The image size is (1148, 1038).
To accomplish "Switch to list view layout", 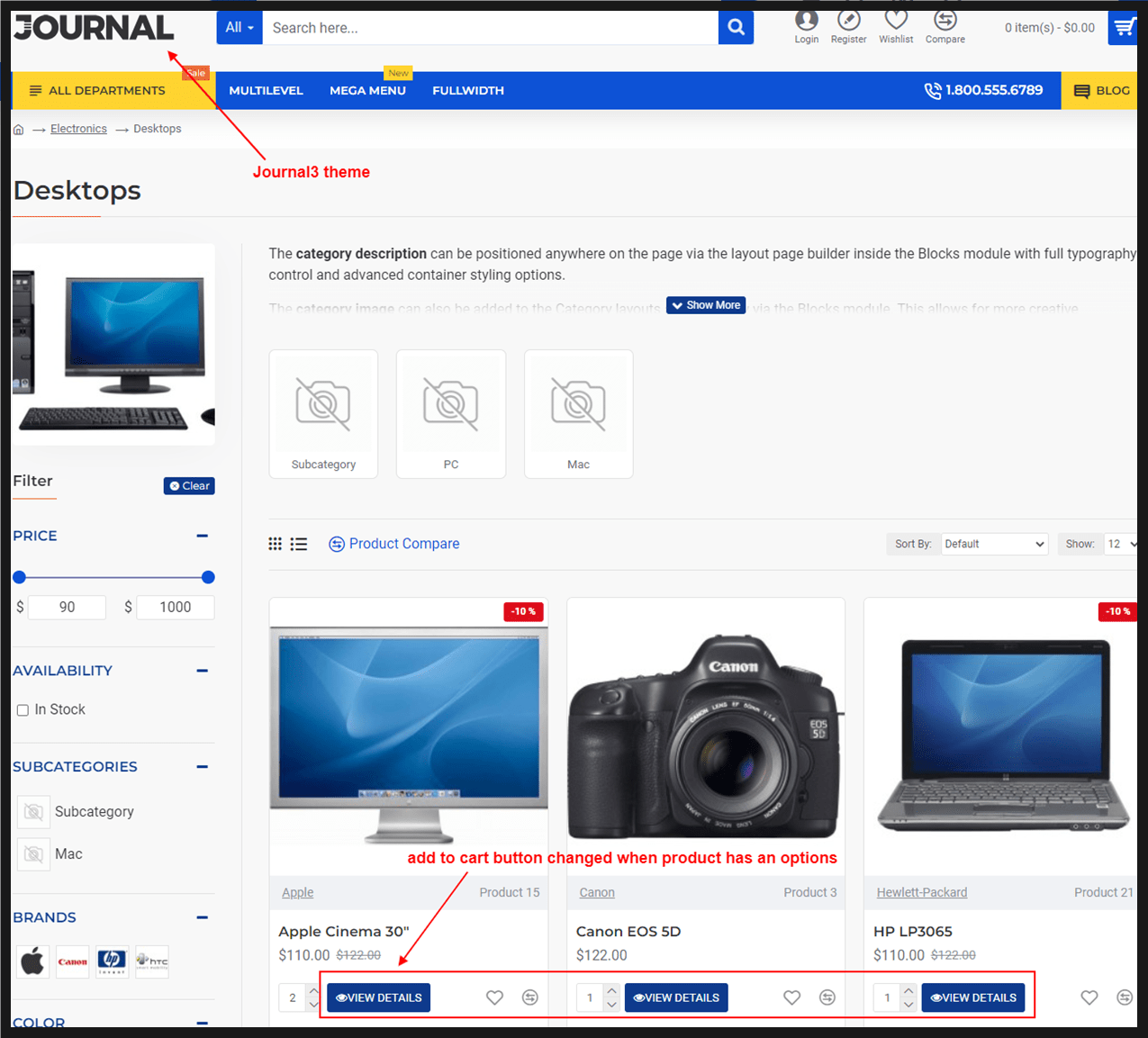I will pyautogui.click(x=299, y=544).
